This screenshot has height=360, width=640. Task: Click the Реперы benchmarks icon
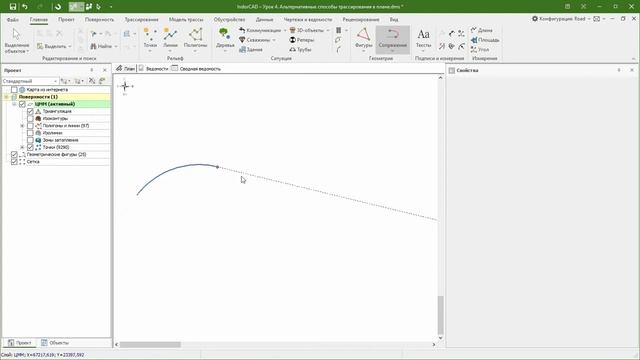(292, 40)
